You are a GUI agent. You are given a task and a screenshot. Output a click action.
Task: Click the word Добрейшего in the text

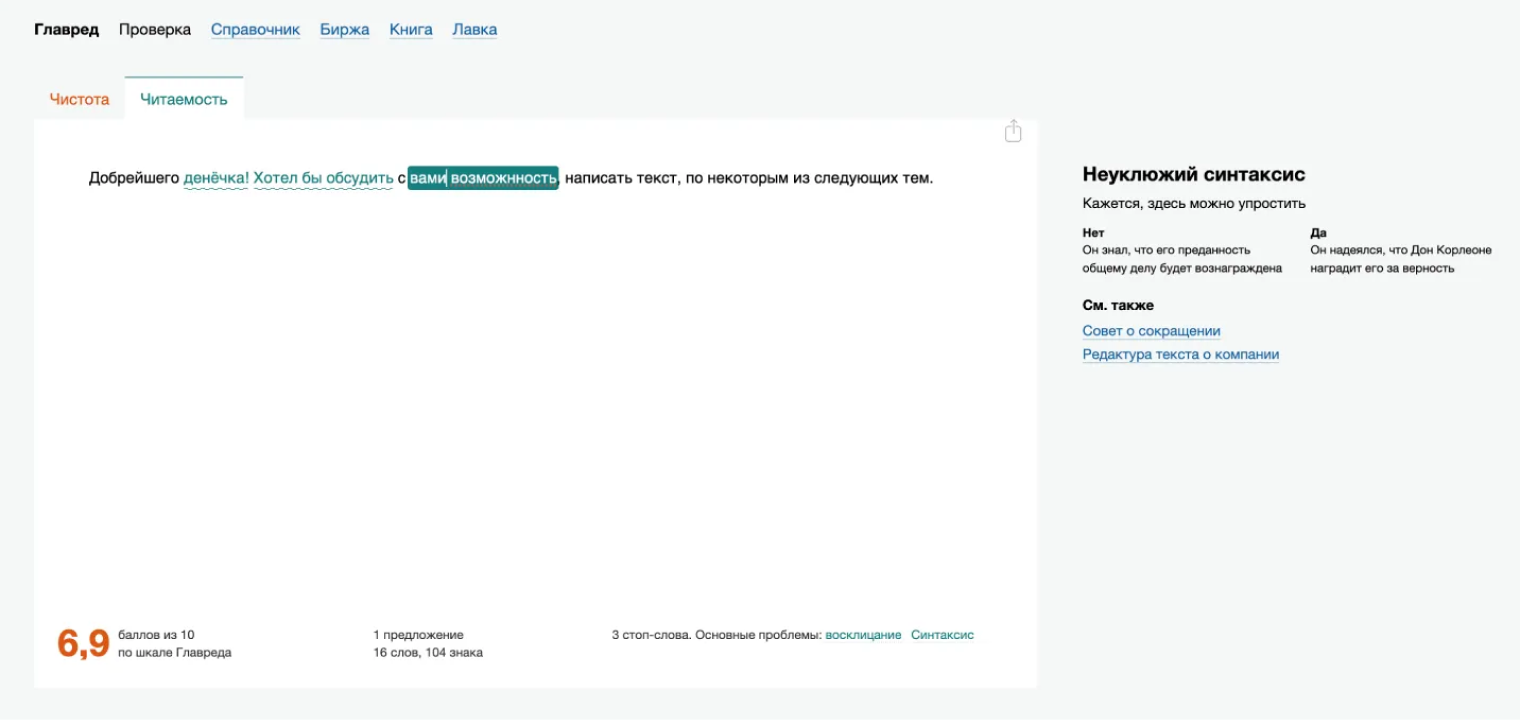tap(134, 178)
